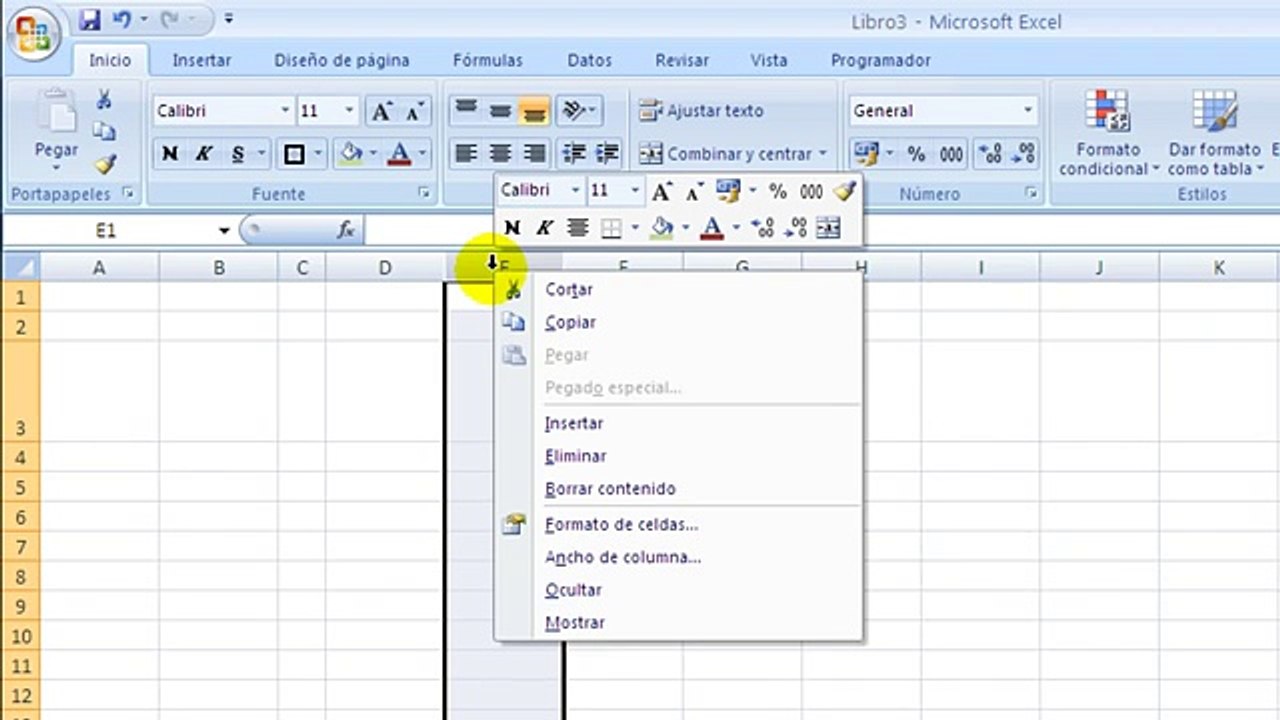Choose Ancho de columna... from context menu
Viewport: 1280px width, 720px height.
[x=678, y=557]
